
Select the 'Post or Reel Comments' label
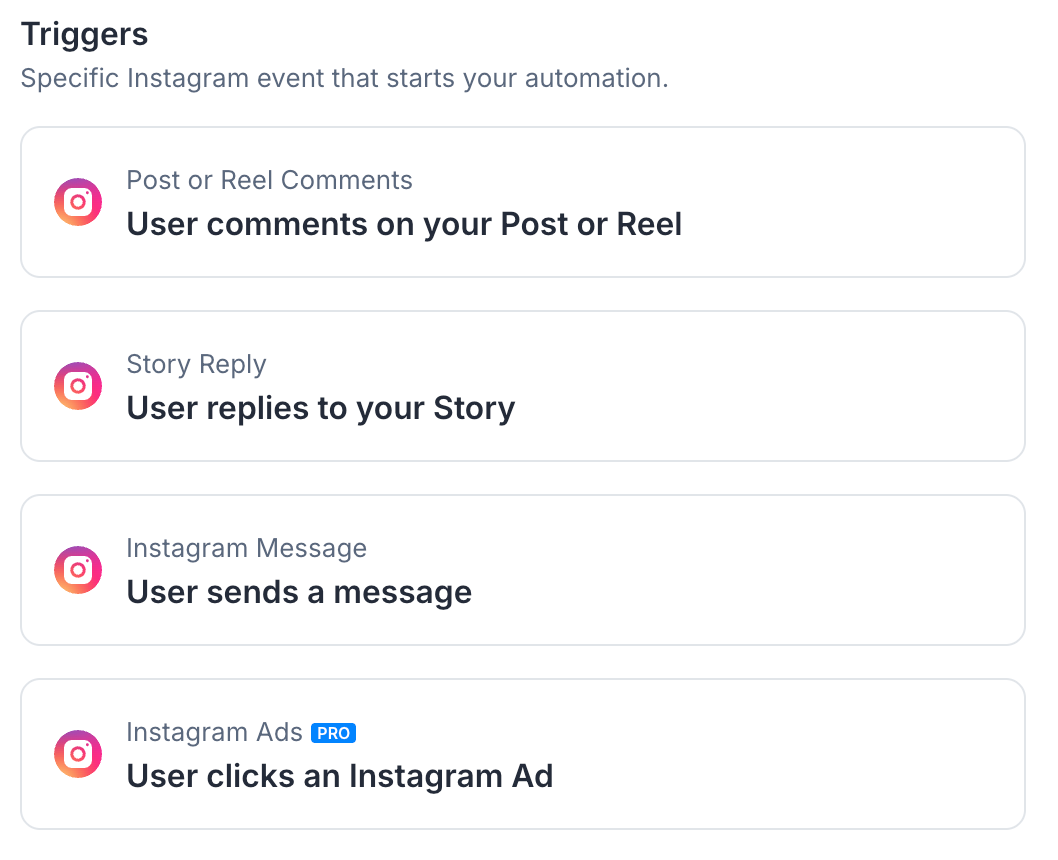(269, 180)
